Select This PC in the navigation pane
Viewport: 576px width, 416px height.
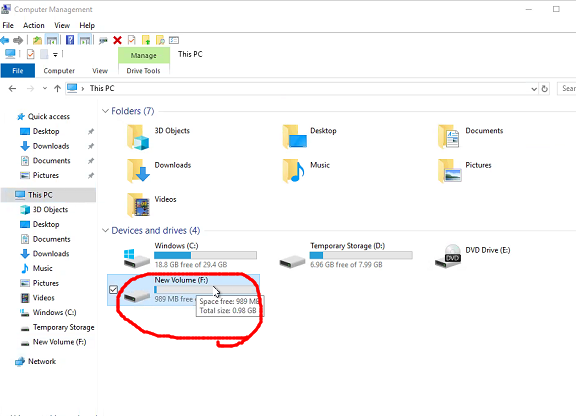48,195
